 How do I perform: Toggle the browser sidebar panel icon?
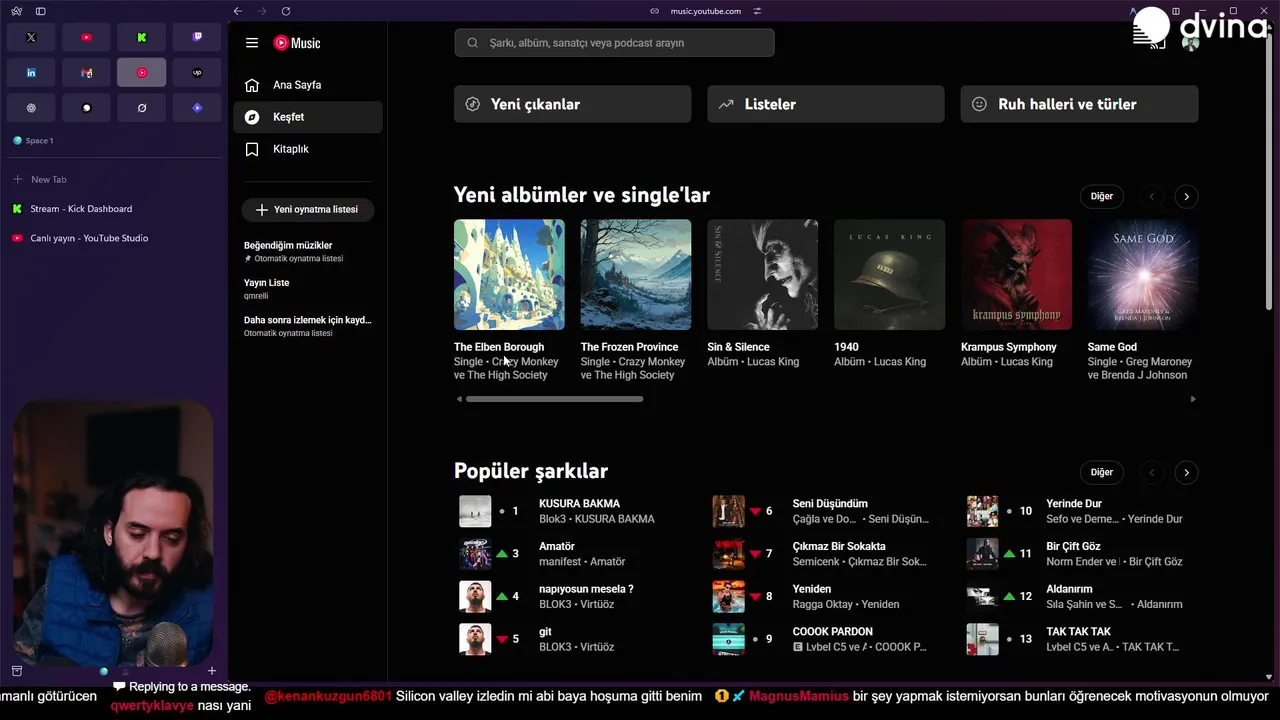pos(40,11)
